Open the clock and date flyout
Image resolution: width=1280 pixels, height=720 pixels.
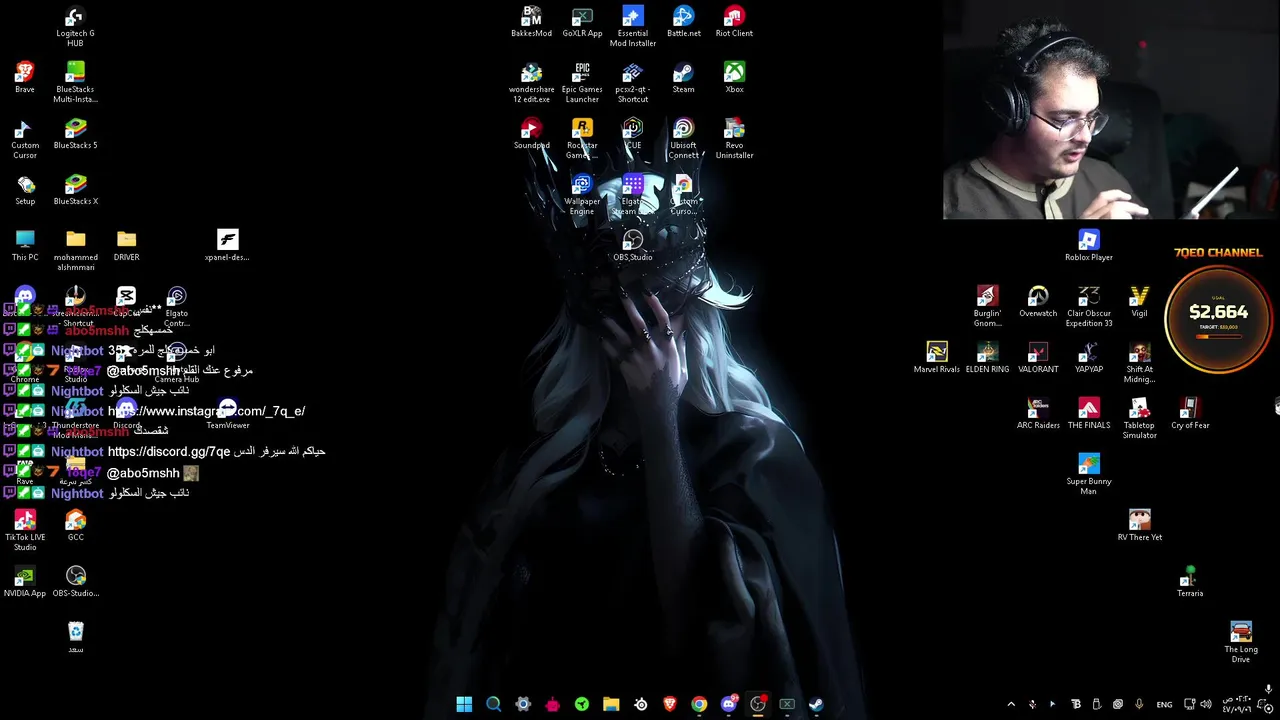coord(1236,704)
